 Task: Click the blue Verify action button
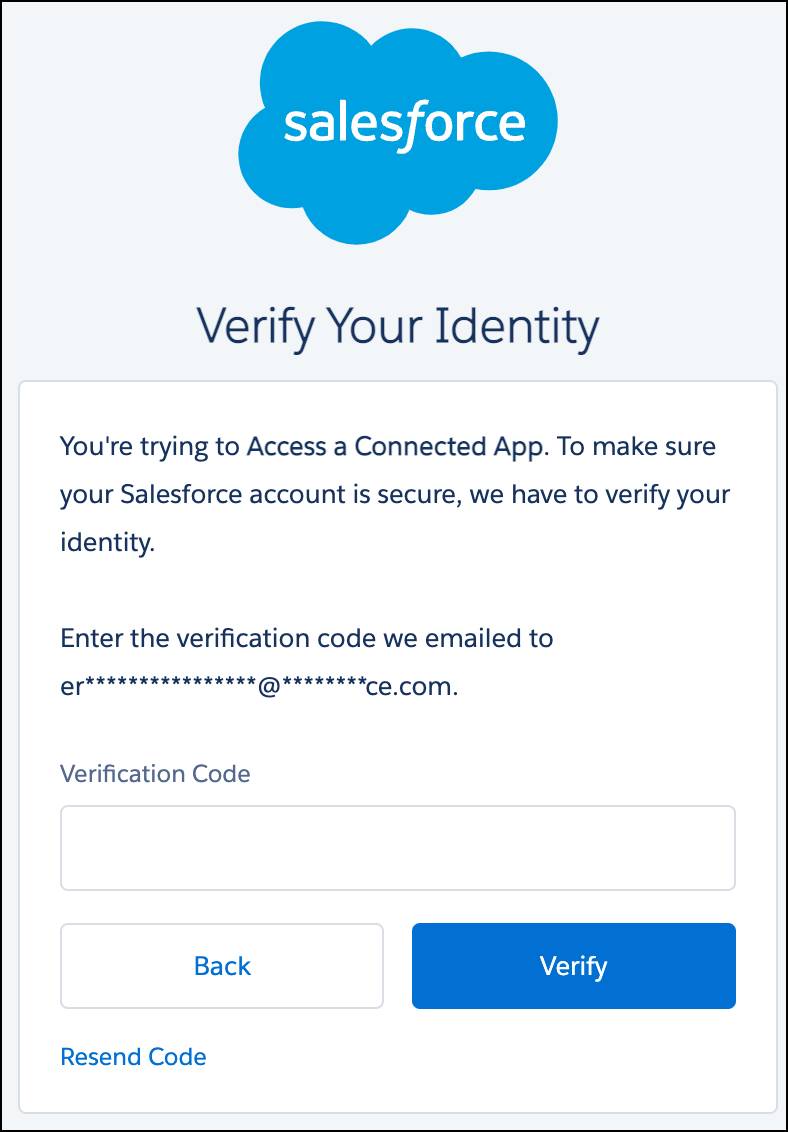tap(573, 965)
